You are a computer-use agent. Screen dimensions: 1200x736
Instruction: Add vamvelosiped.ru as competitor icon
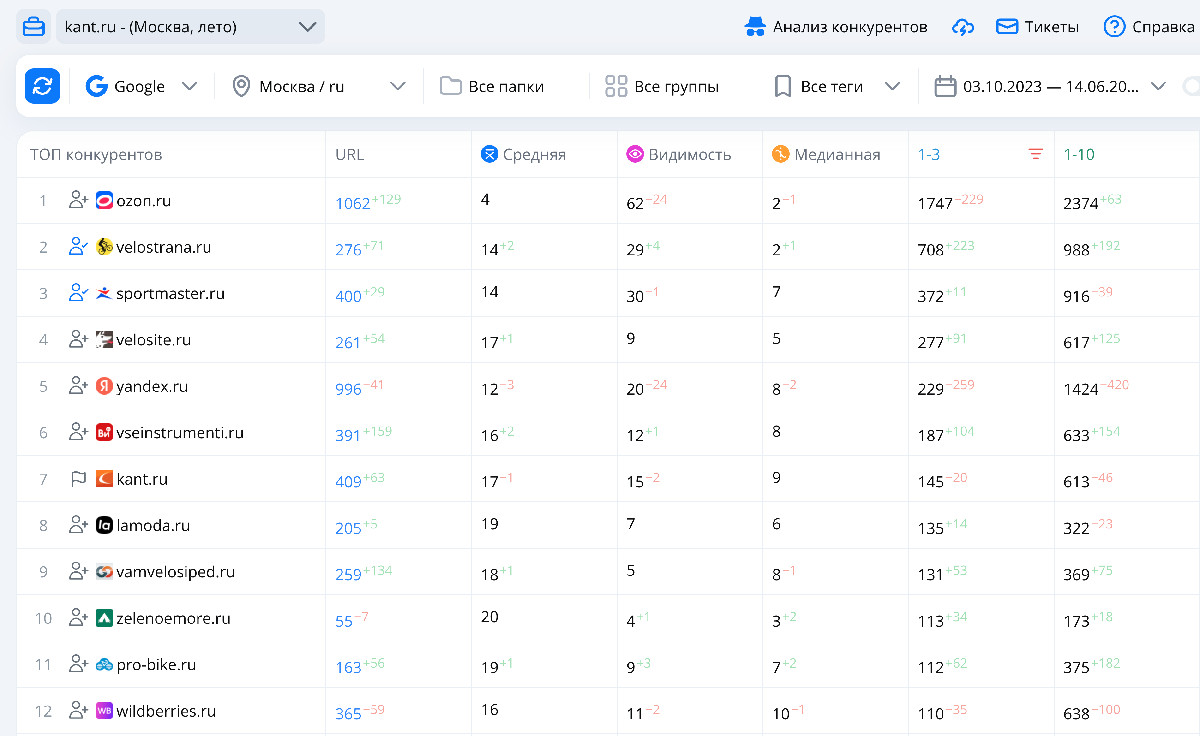[x=78, y=572]
